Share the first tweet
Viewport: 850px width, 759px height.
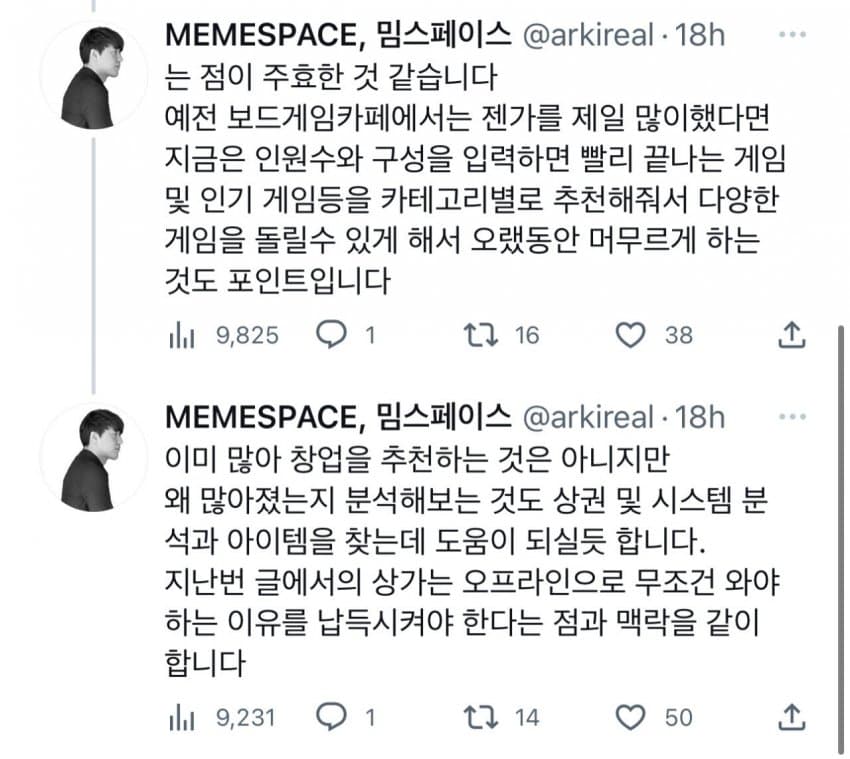coord(792,335)
